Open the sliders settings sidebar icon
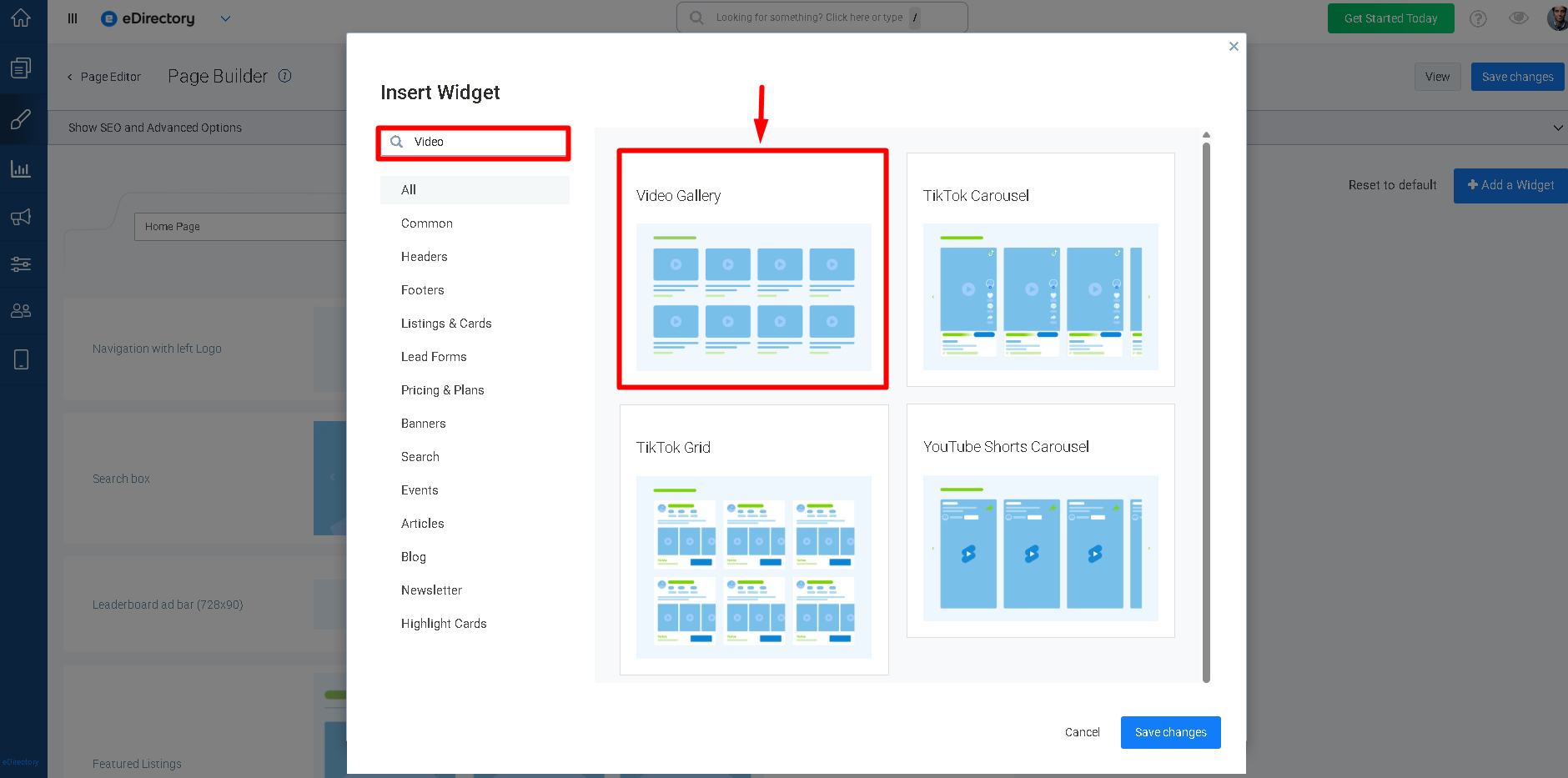The image size is (1568, 778). point(21,264)
